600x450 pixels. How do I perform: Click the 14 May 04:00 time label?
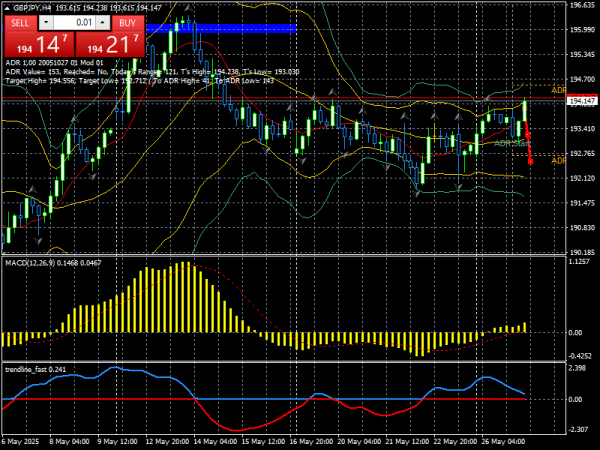pos(215,441)
